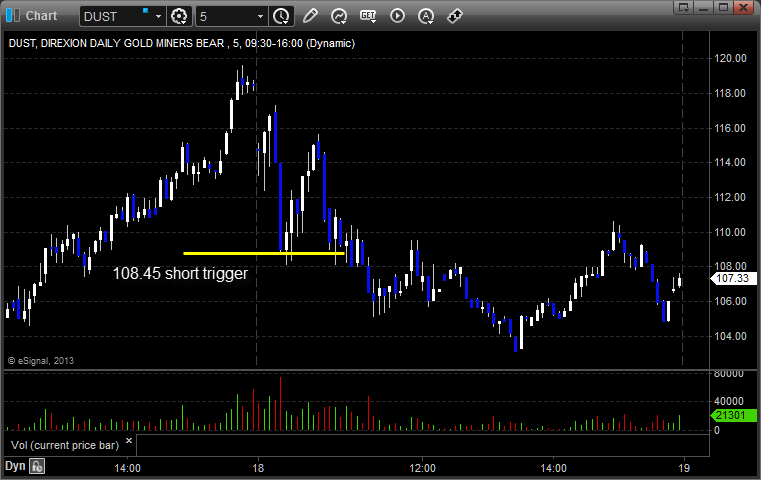Viewport: 761px width, 480px height.
Task: Click the 106.00 price axis label
Action: click(730, 301)
